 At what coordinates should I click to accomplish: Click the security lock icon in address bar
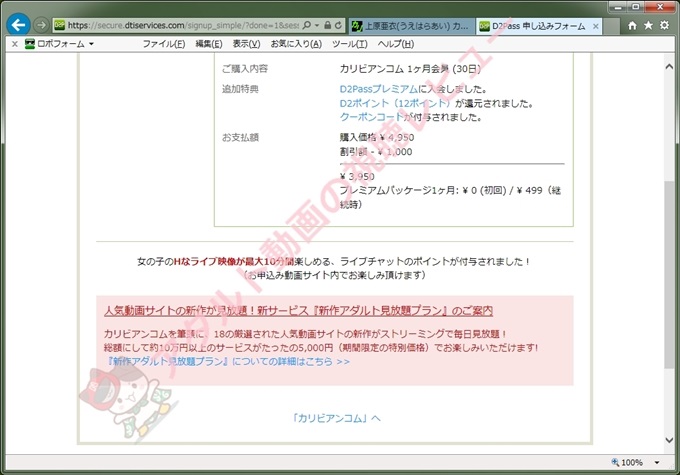327,25
